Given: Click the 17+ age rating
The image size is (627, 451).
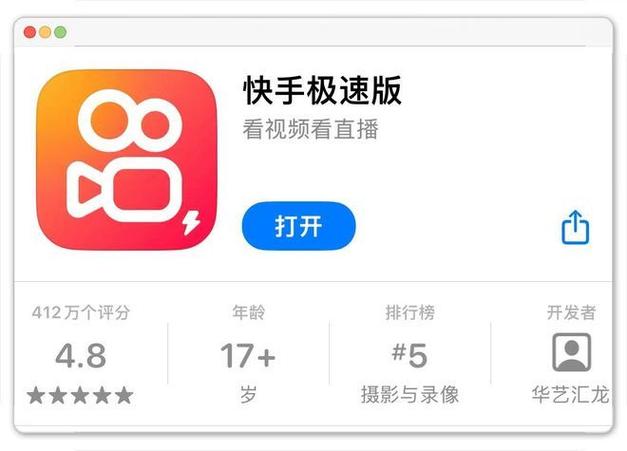Looking at the screenshot, I should pos(248,355).
